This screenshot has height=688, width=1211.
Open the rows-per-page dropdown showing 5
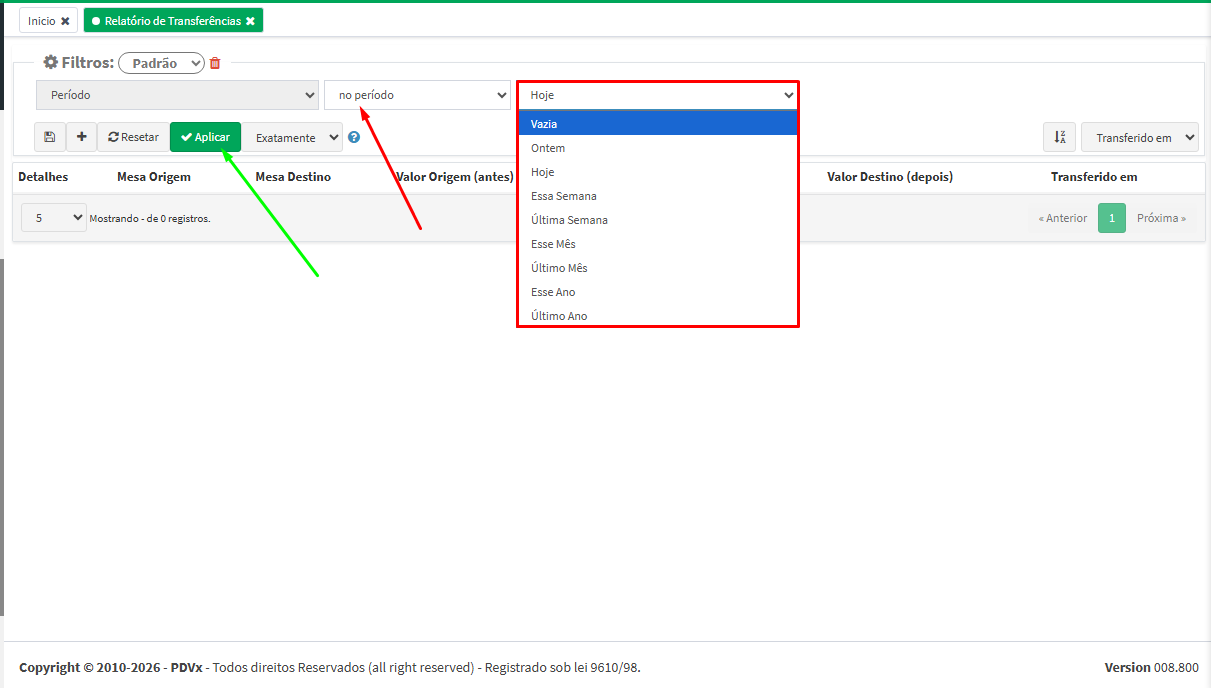point(54,217)
